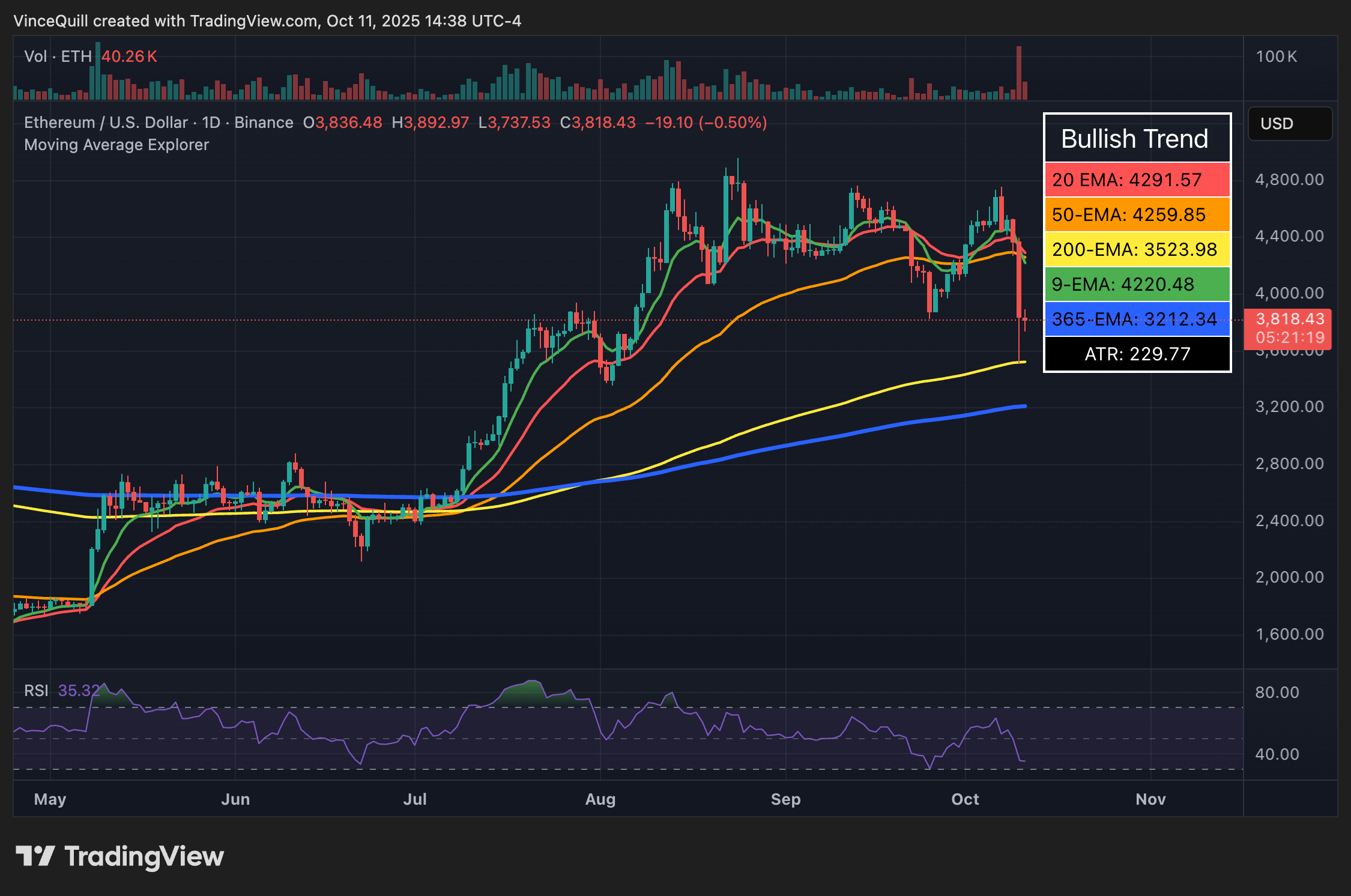Select the RSI indicator label
The image size is (1351, 896).
pyautogui.click(x=37, y=690)
